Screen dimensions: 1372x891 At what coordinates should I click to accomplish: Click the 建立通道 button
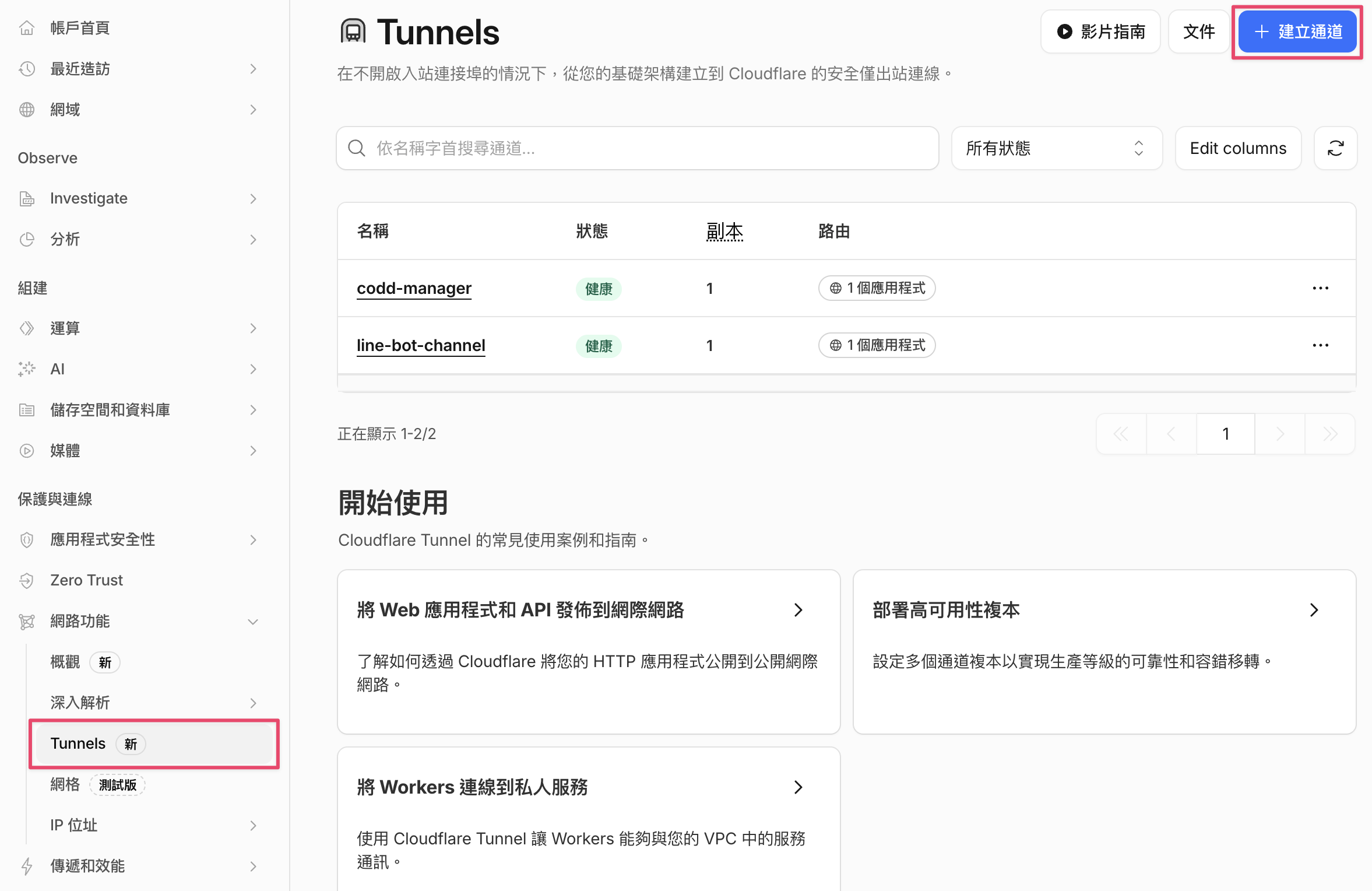point(1297,31)
